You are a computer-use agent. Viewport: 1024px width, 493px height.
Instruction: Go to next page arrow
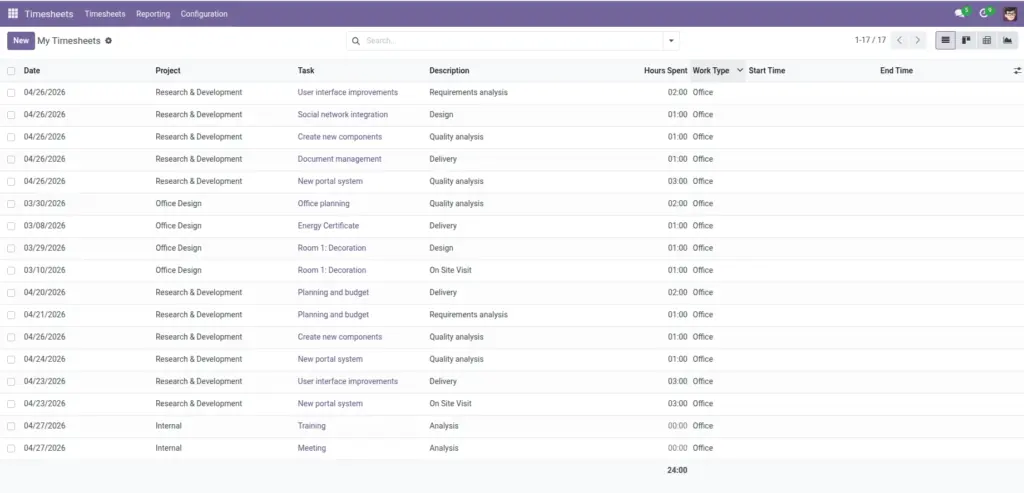[918, 40]
